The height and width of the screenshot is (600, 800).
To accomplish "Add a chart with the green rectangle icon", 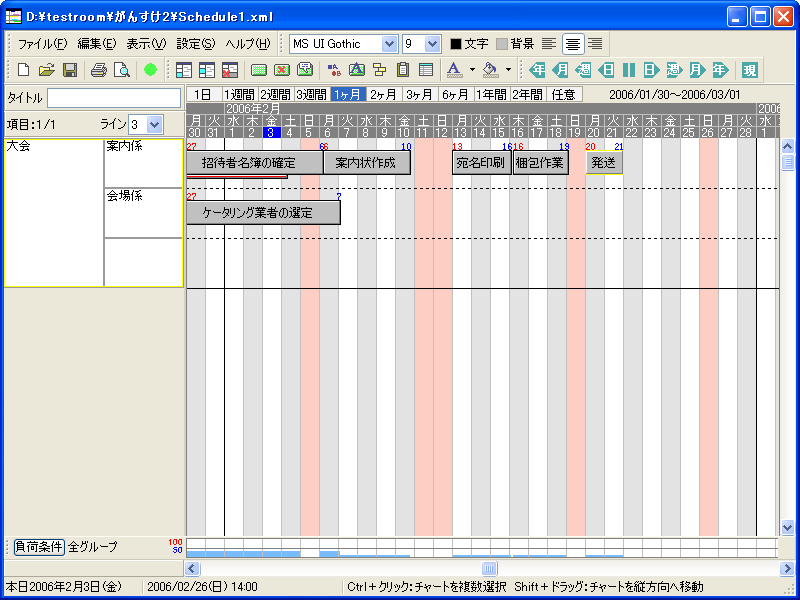I will (x=259, y=70).
